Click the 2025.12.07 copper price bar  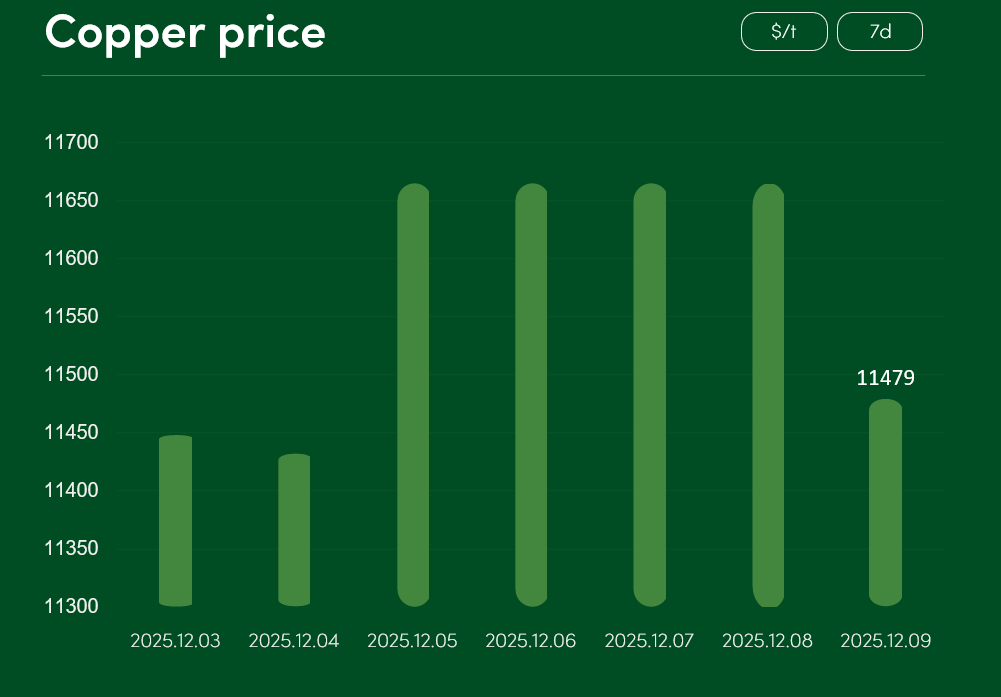(650, 395)
